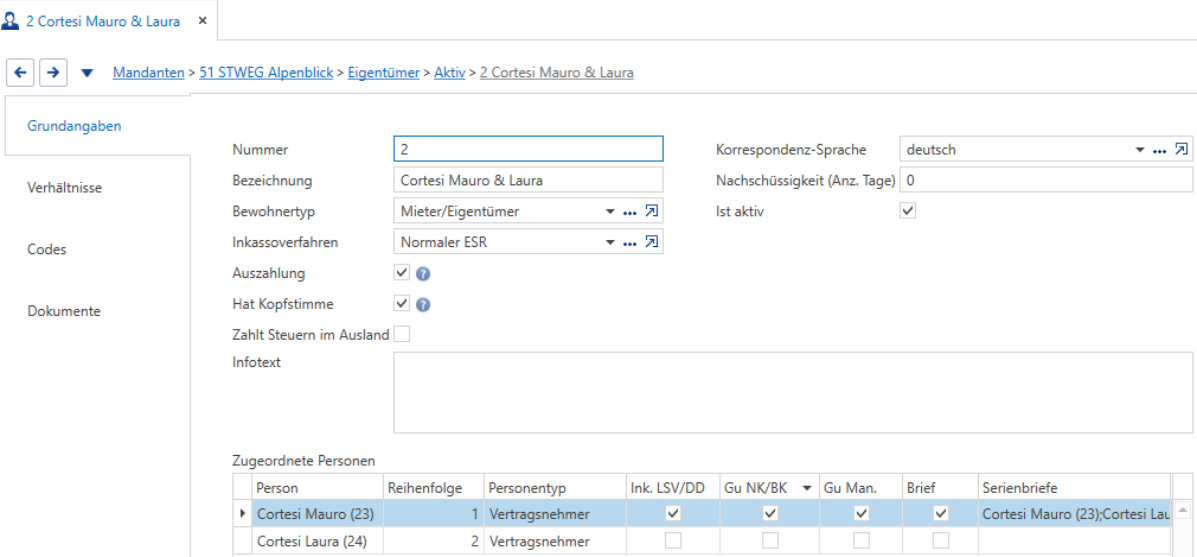Click the 2 Cortesi Mauro & Laura breadcrumb
Viewport: 1197px width, 557px height.
pos(556,72)
